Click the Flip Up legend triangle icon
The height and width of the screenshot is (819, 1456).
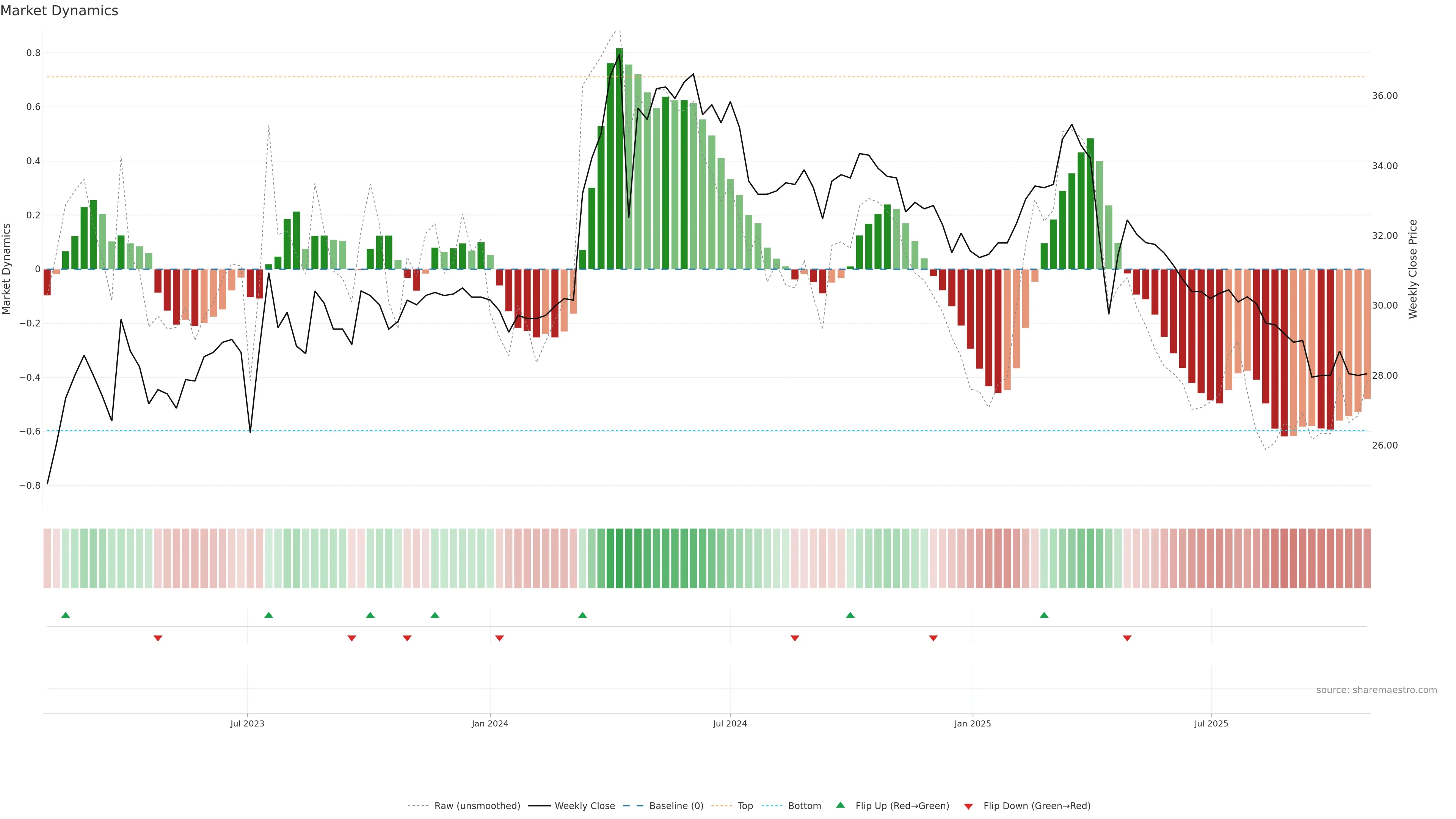(840, 805)
